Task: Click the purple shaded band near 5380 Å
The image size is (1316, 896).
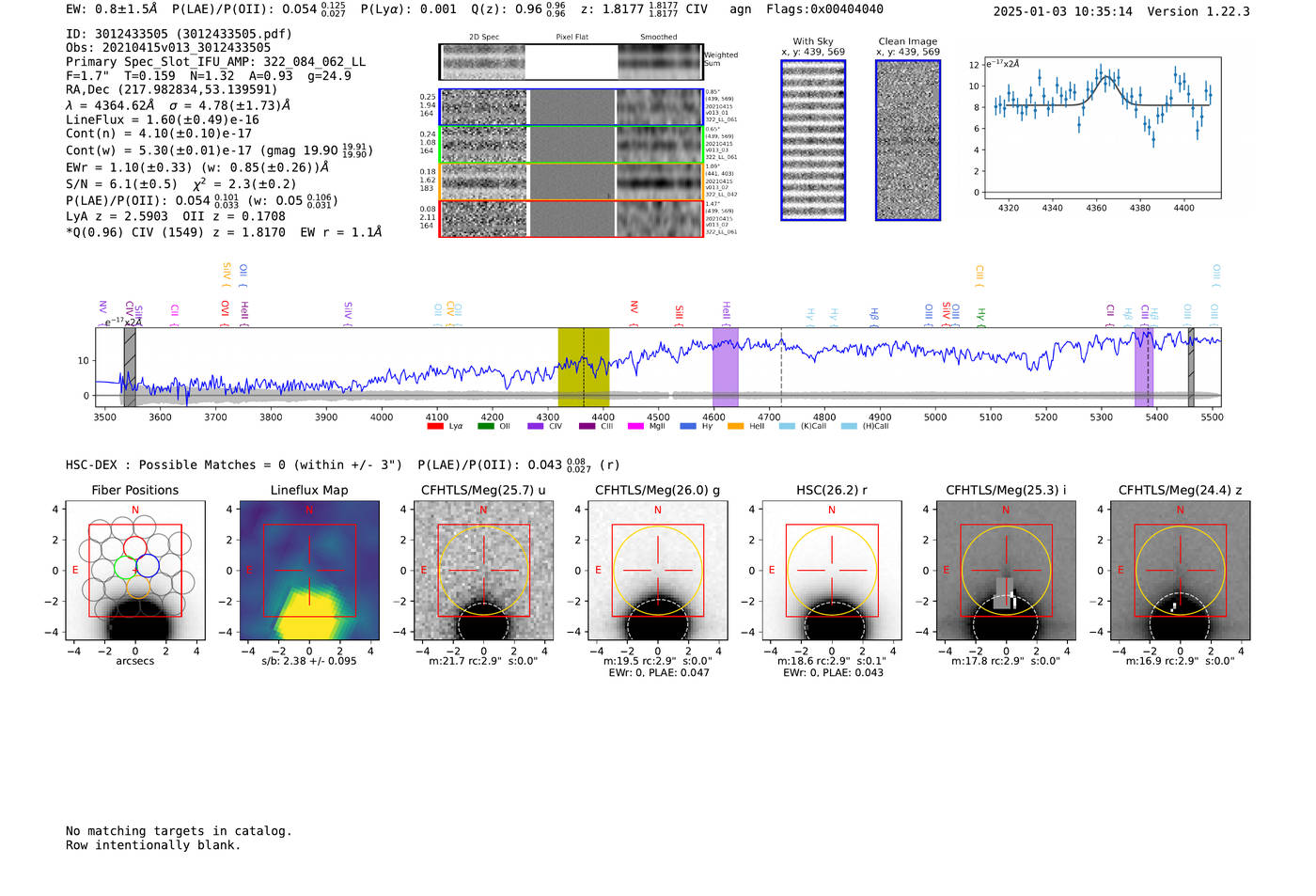Action: pyautogui.click(x=1142, y=367)
